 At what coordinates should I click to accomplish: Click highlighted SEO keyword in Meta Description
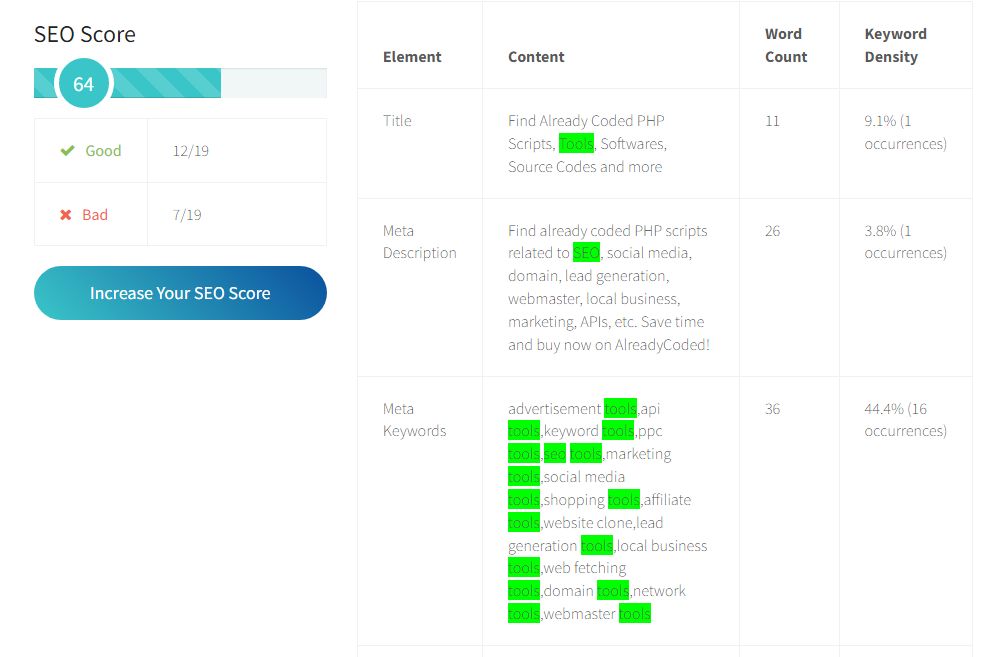pos(586,253)
